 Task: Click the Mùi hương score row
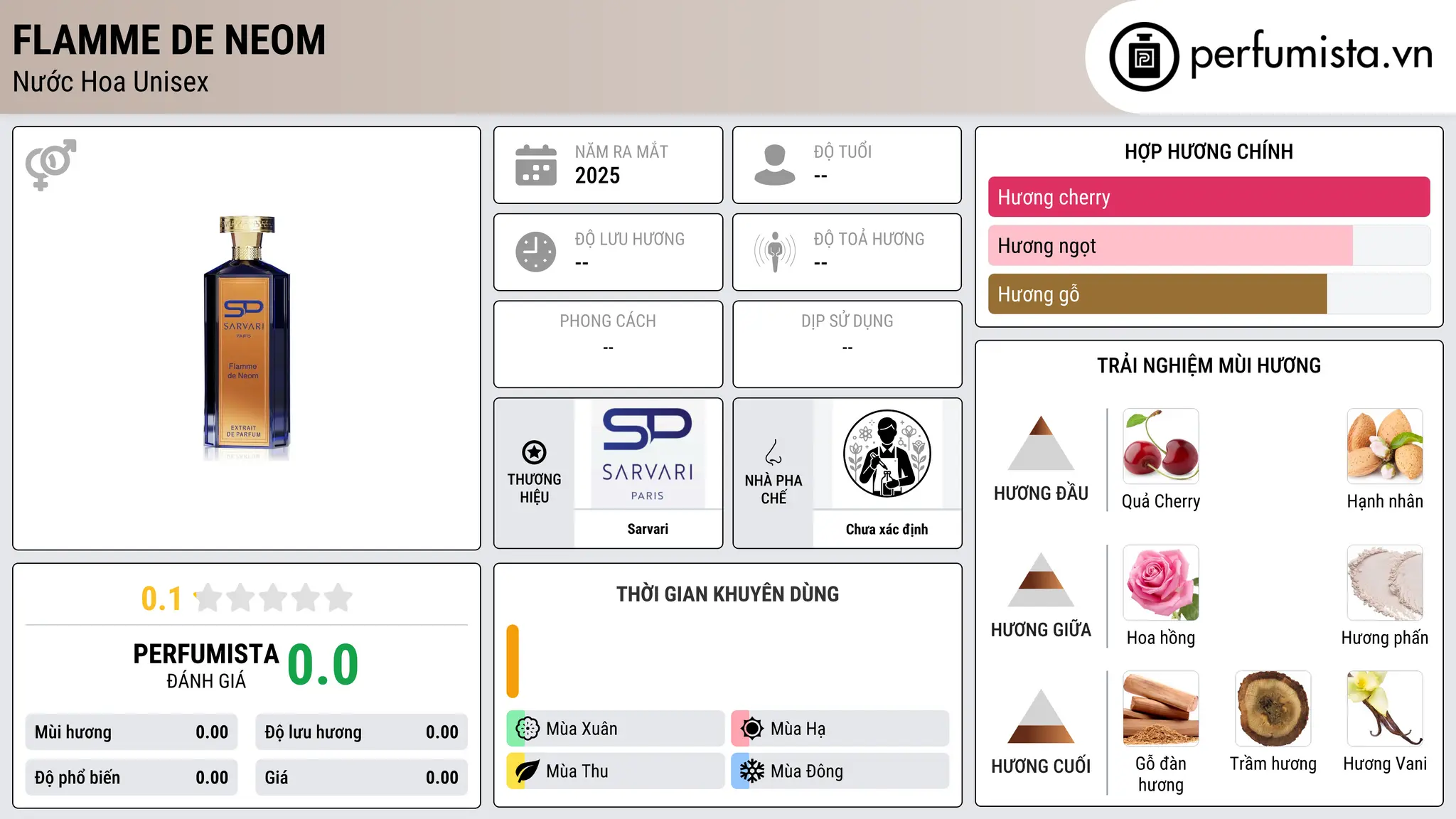pos(132,732)
